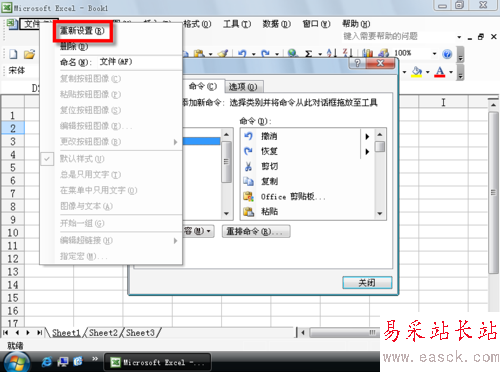The image size is (500, 372).
Task: Switch to the Sheet2 tab
Action: pyautogui.click(x=103, y=333)
